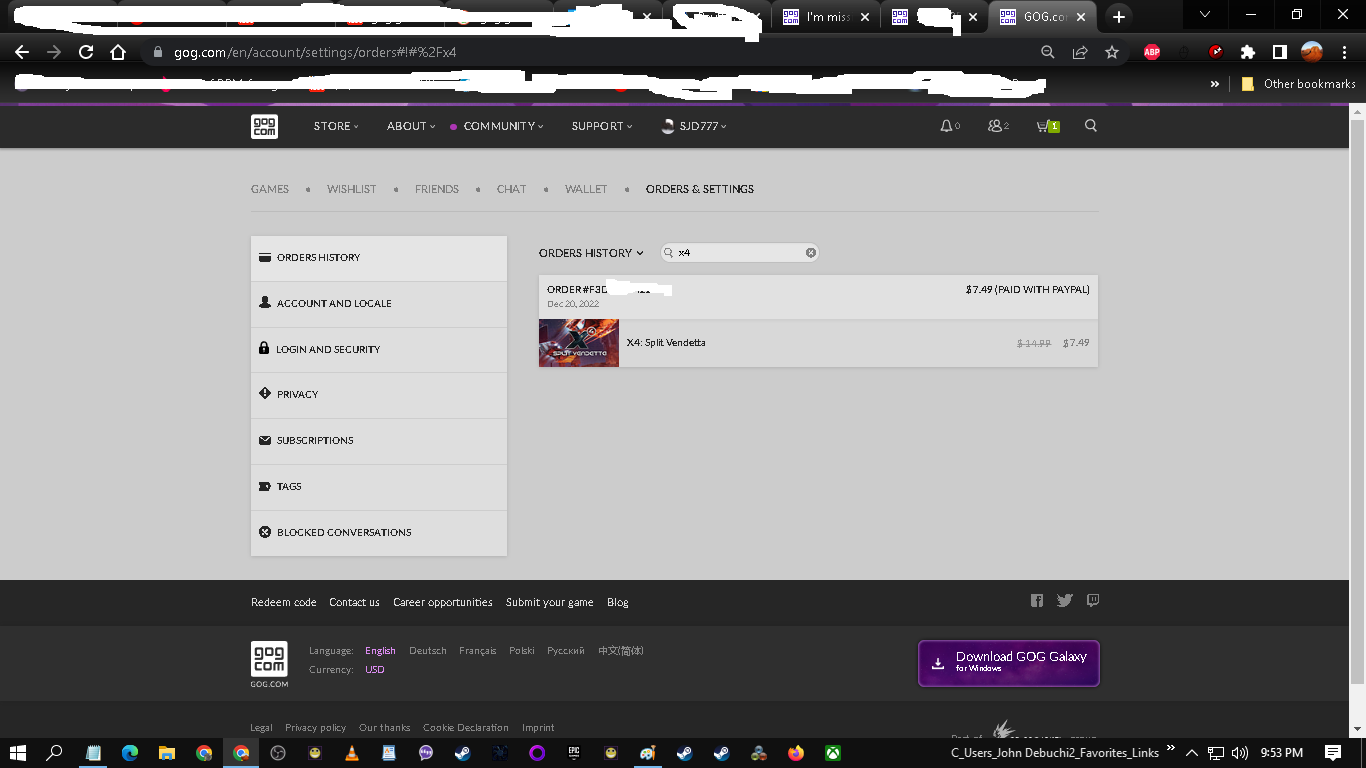Select ORDERS & SETTINGS tab
Image resolution: width=1366 pixels, height=768 pixels.
tap(700, 189)
